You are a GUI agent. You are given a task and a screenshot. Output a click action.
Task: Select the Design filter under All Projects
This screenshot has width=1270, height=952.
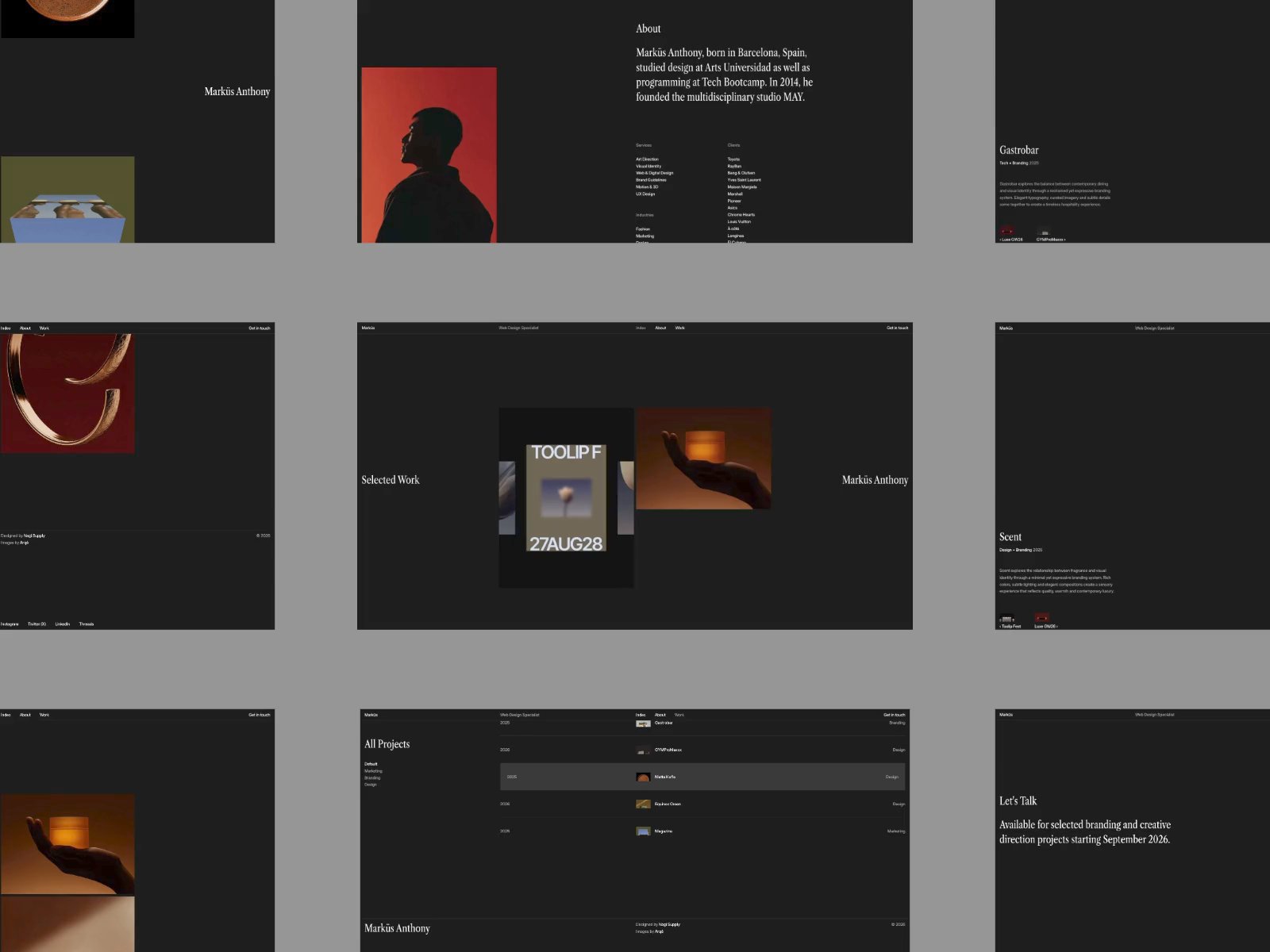(371, 785)
